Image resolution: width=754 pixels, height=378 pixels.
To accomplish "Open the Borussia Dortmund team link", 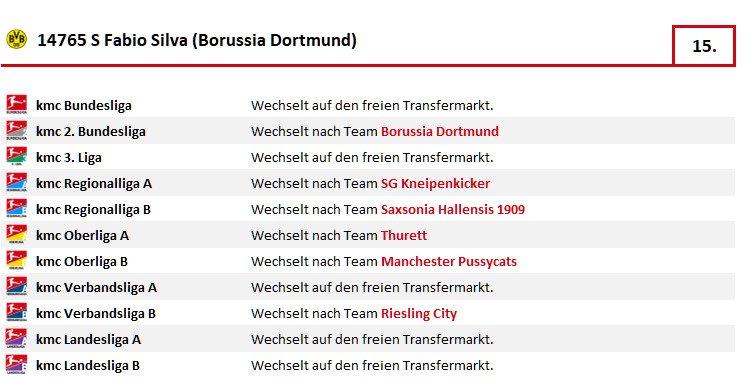I will pyautogui.click(x=440, y=131).
